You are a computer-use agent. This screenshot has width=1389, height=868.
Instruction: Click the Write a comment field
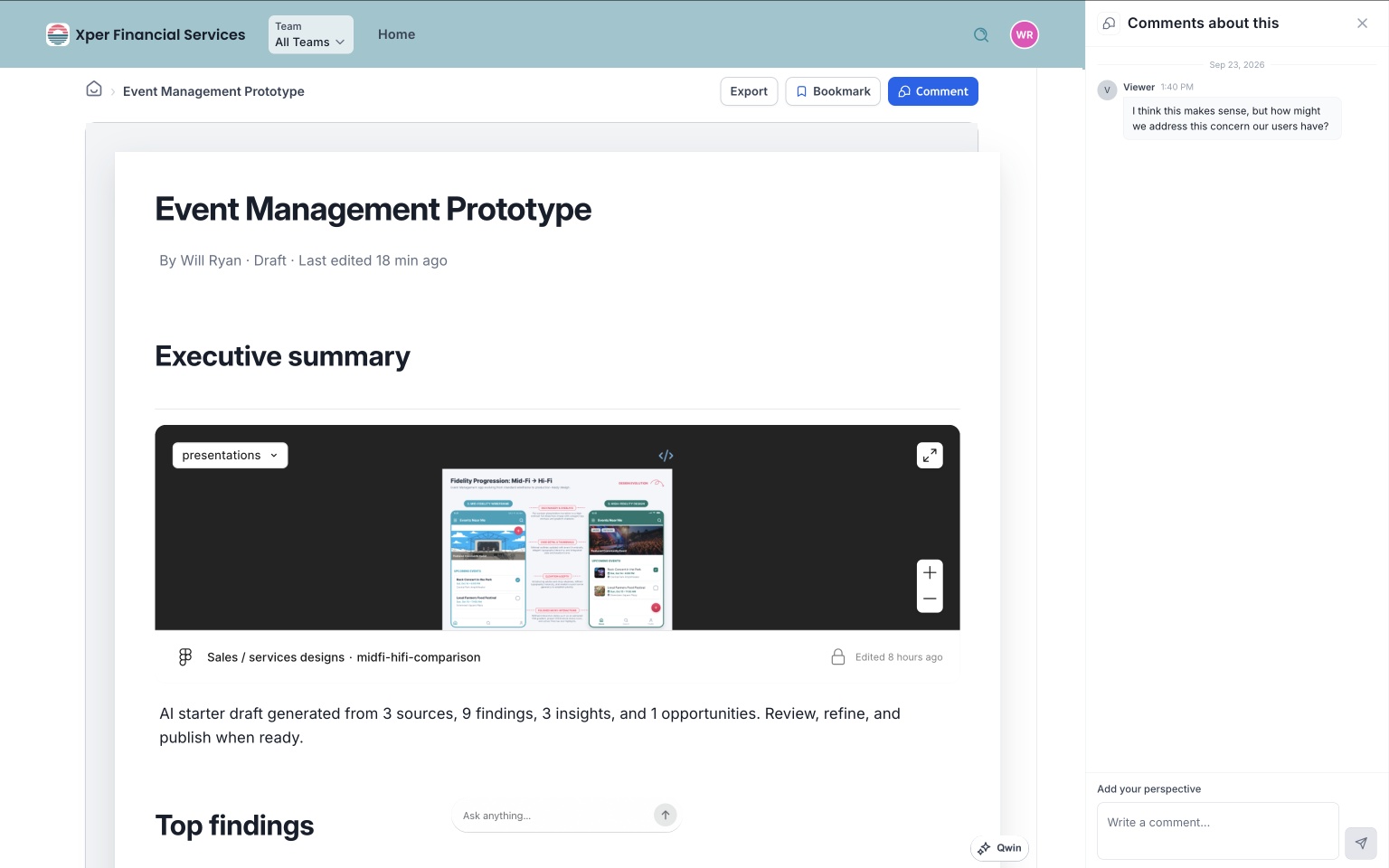tap(1218, 831)
